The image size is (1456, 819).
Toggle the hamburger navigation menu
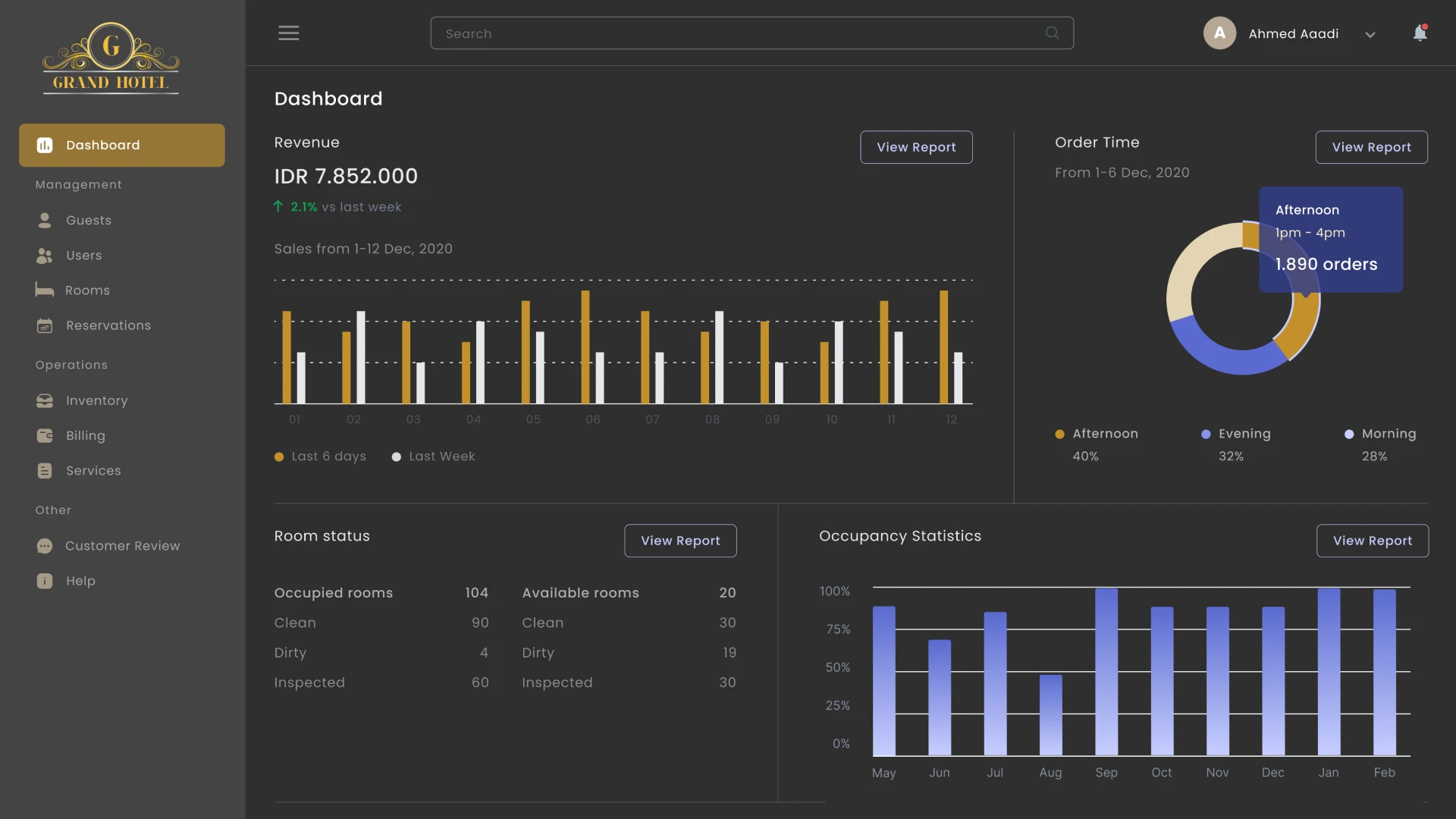(288, 33)
